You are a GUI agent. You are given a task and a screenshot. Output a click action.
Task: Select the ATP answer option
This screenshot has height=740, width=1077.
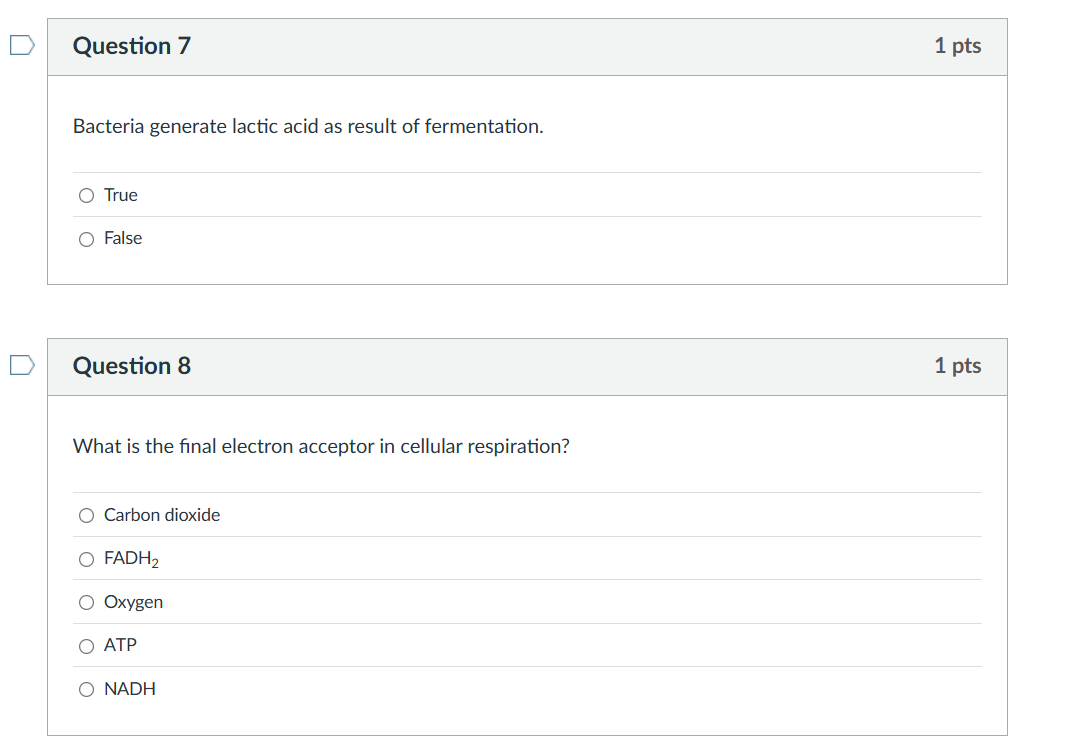(86, 646)
